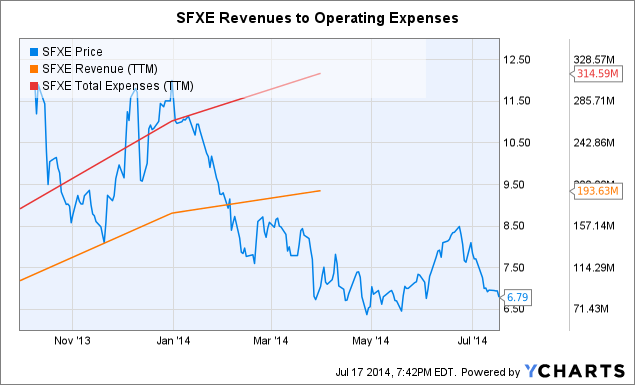The width and height of the screenshot is (635, 385).
Task: Click the YCHARTS logo
Action: 575,371
